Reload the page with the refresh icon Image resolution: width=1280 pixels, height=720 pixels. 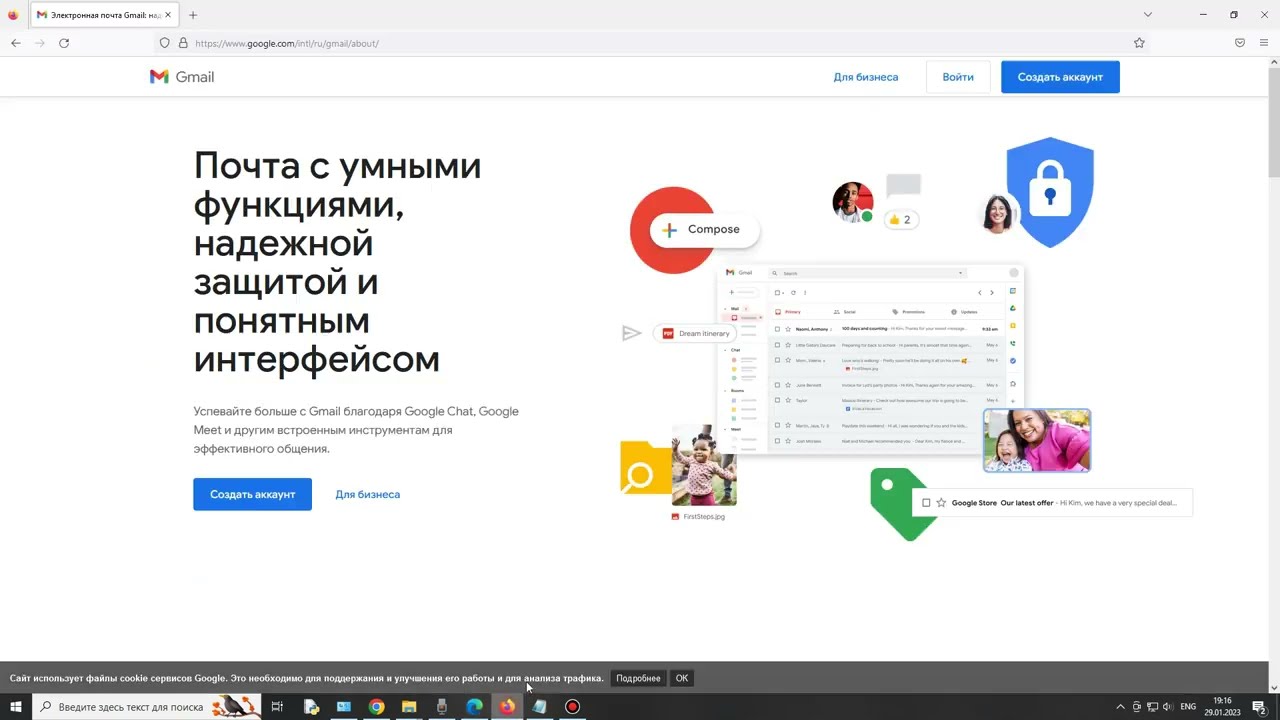point(64,43)
